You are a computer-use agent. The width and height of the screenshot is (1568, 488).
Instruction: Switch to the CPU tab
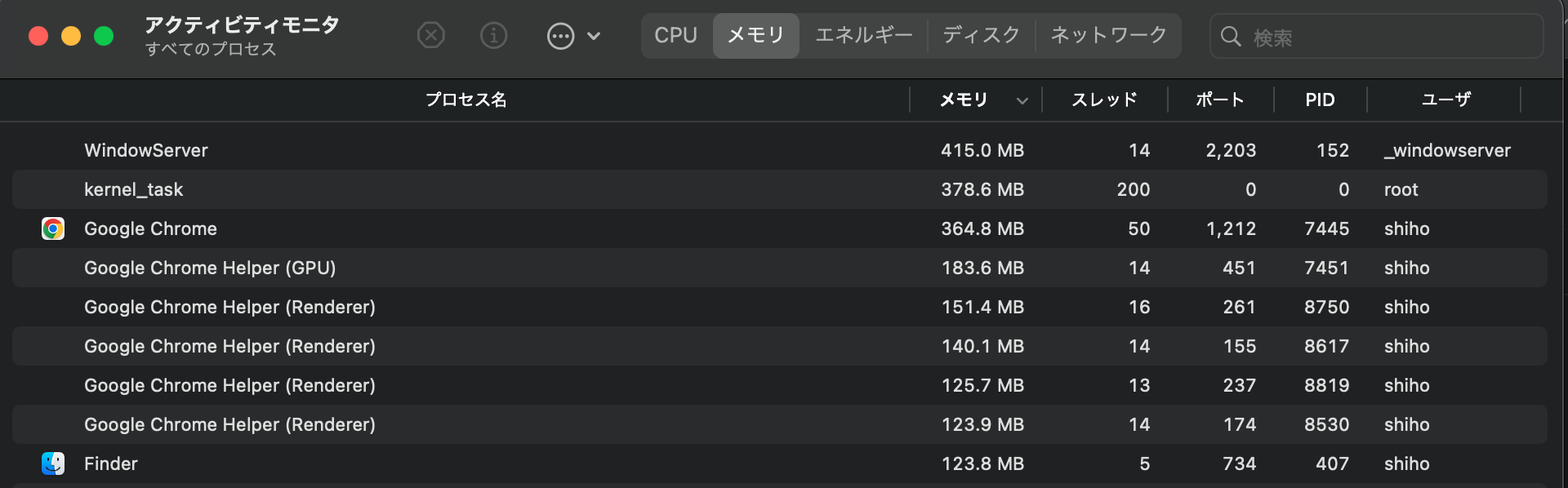675,35
